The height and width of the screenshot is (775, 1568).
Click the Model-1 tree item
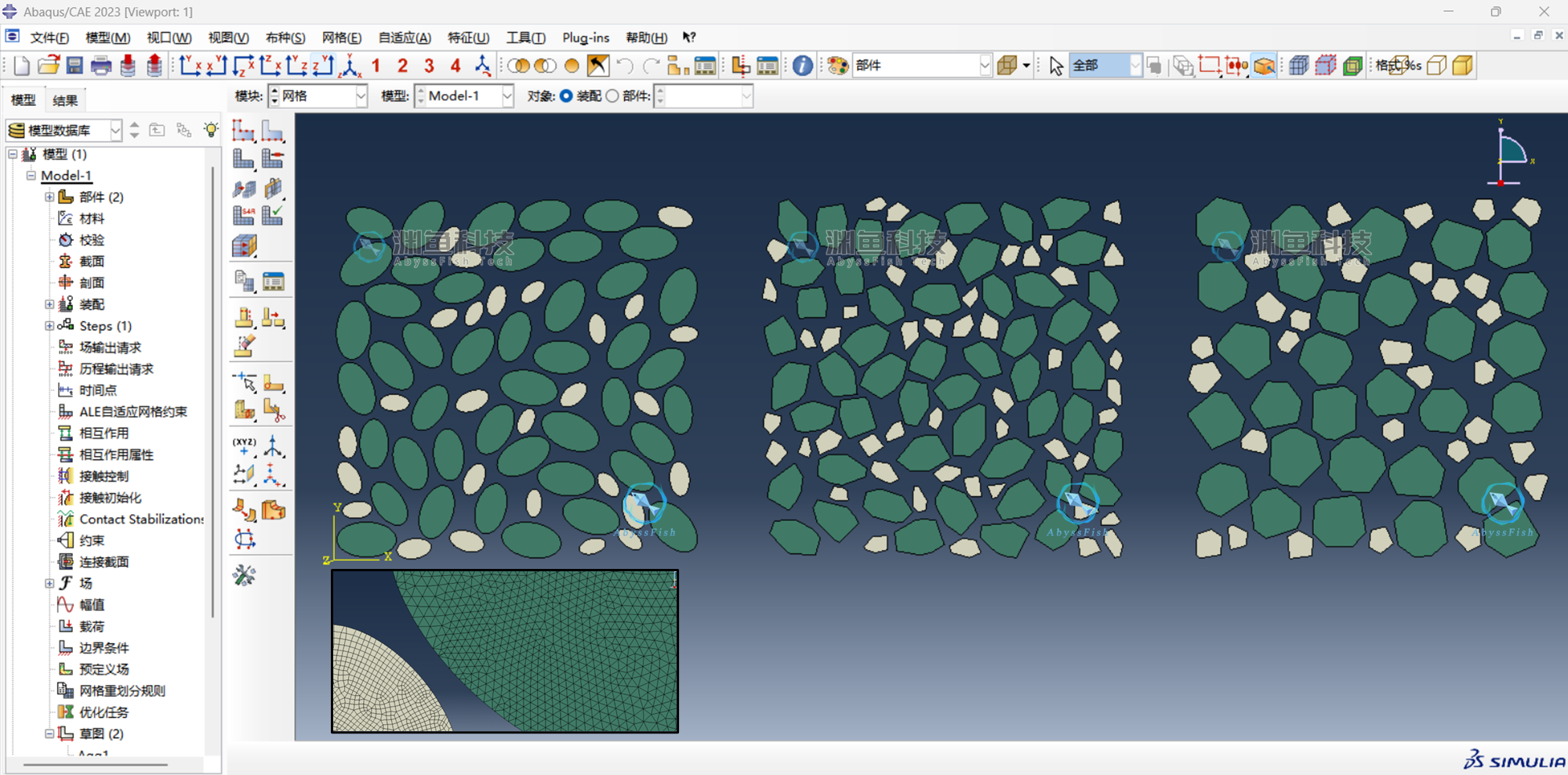tap(66, 176)
